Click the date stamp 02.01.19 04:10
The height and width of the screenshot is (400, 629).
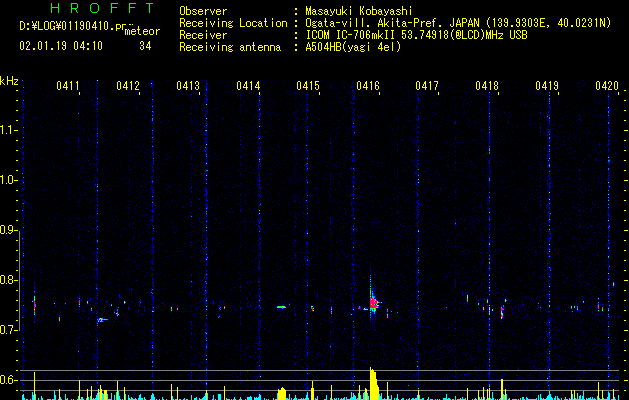pyautogui.click(x=61, y=46)
